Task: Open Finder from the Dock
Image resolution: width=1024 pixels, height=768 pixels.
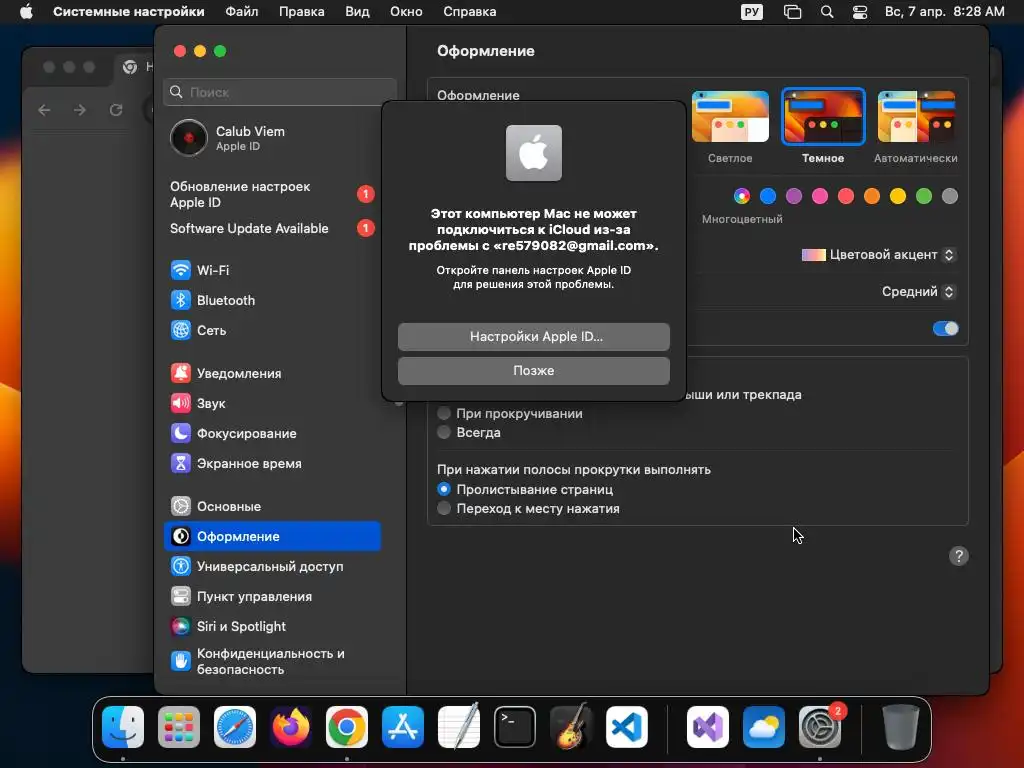Action: [x=123, y=726]
